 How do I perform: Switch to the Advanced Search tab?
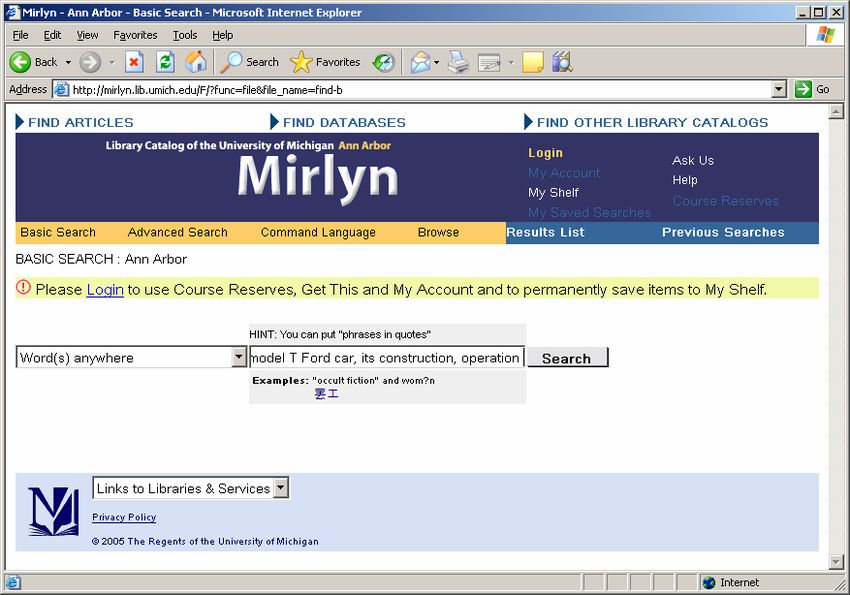click(x=177, y=232)
